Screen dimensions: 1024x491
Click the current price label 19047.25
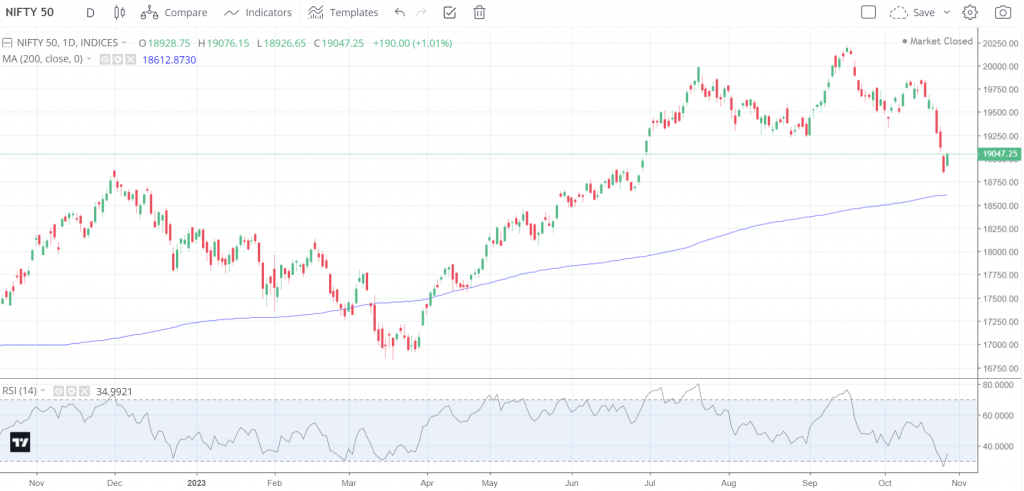(x=999, y=154)
